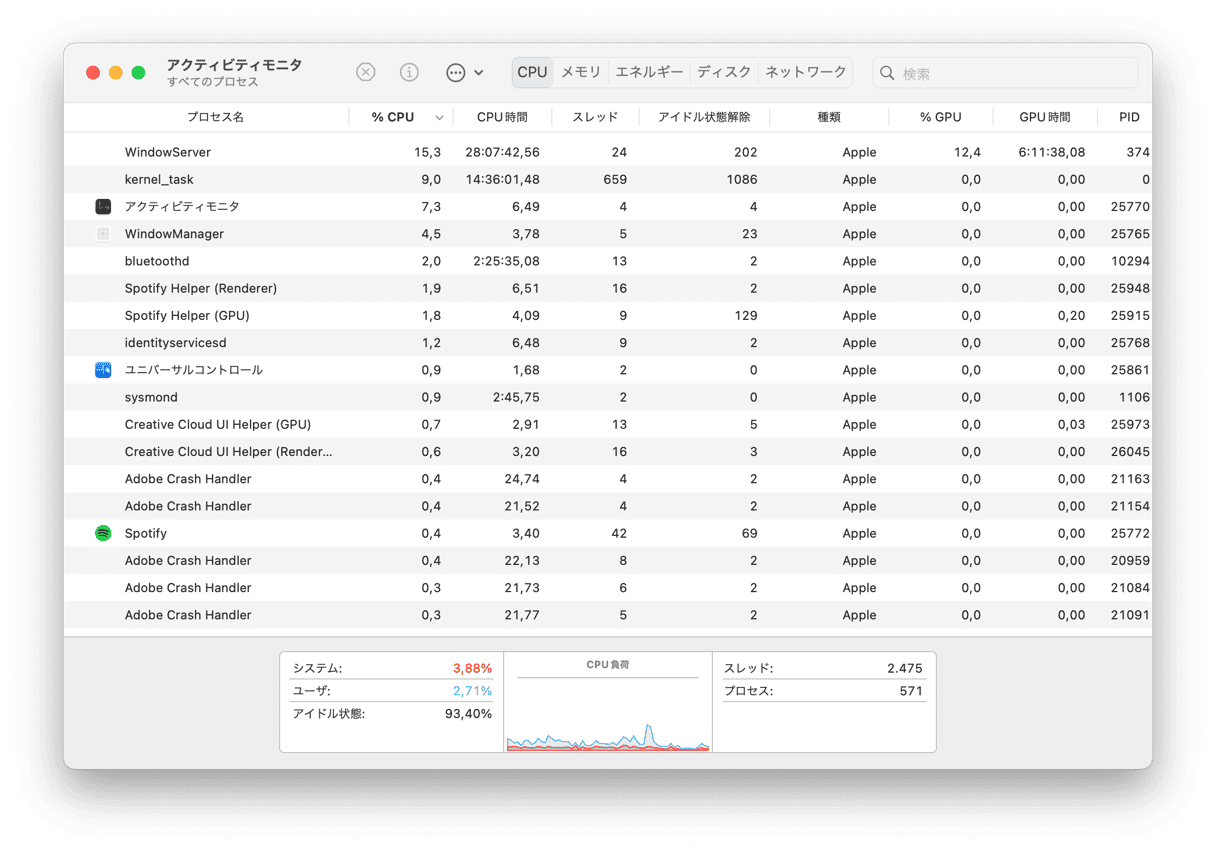Image resolution: width=1216 pixels, height=853 pixels.
Task: Click the ユーザ percentage 2,71%
Action: 472,691
